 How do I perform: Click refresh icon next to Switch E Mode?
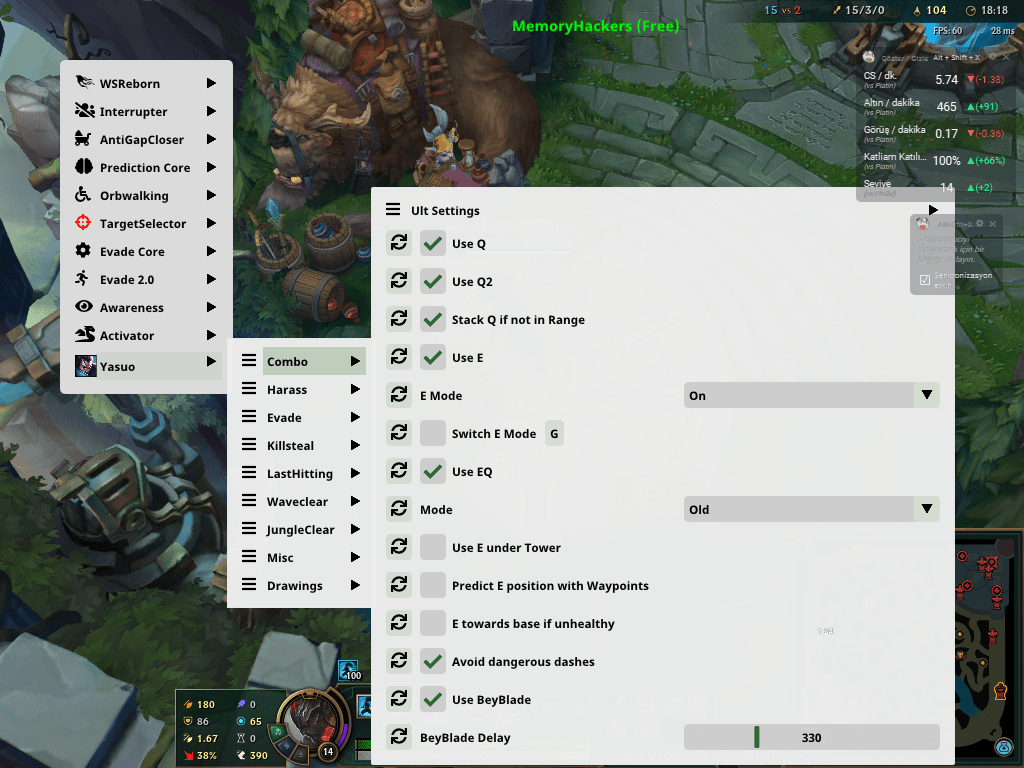398,433
